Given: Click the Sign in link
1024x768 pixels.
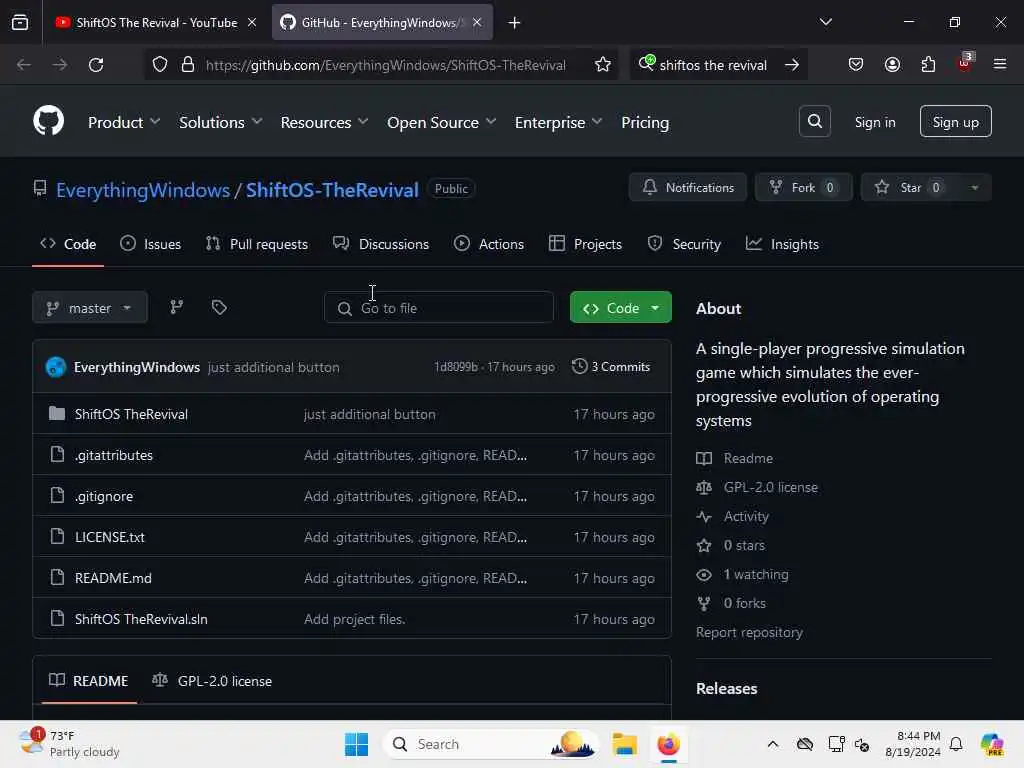Looking at the screenshot, I should pyautogui.click(x=874, y=122).
